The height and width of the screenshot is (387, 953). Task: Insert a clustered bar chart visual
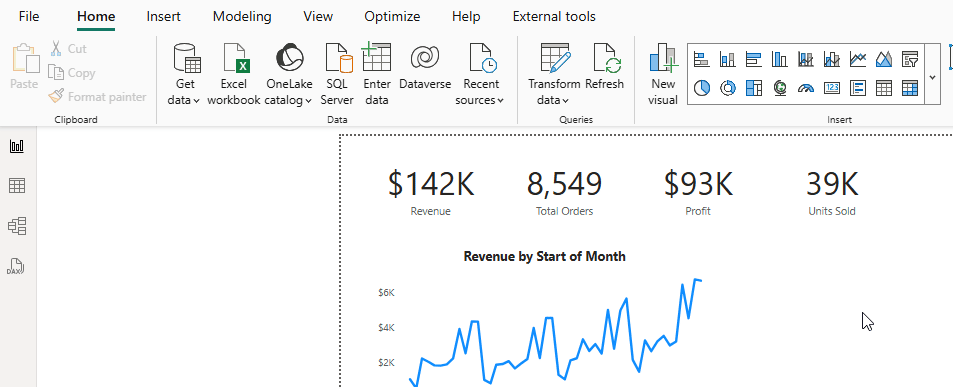(754, 59)
